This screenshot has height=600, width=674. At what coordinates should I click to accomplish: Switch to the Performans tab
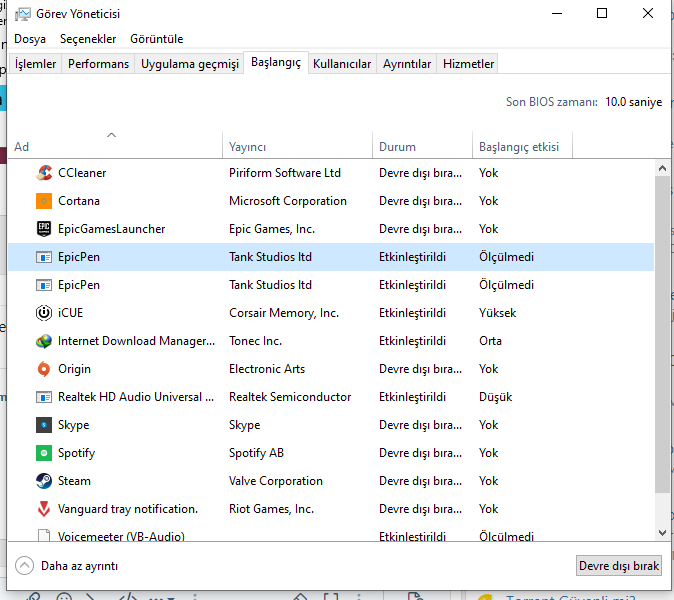98,64
